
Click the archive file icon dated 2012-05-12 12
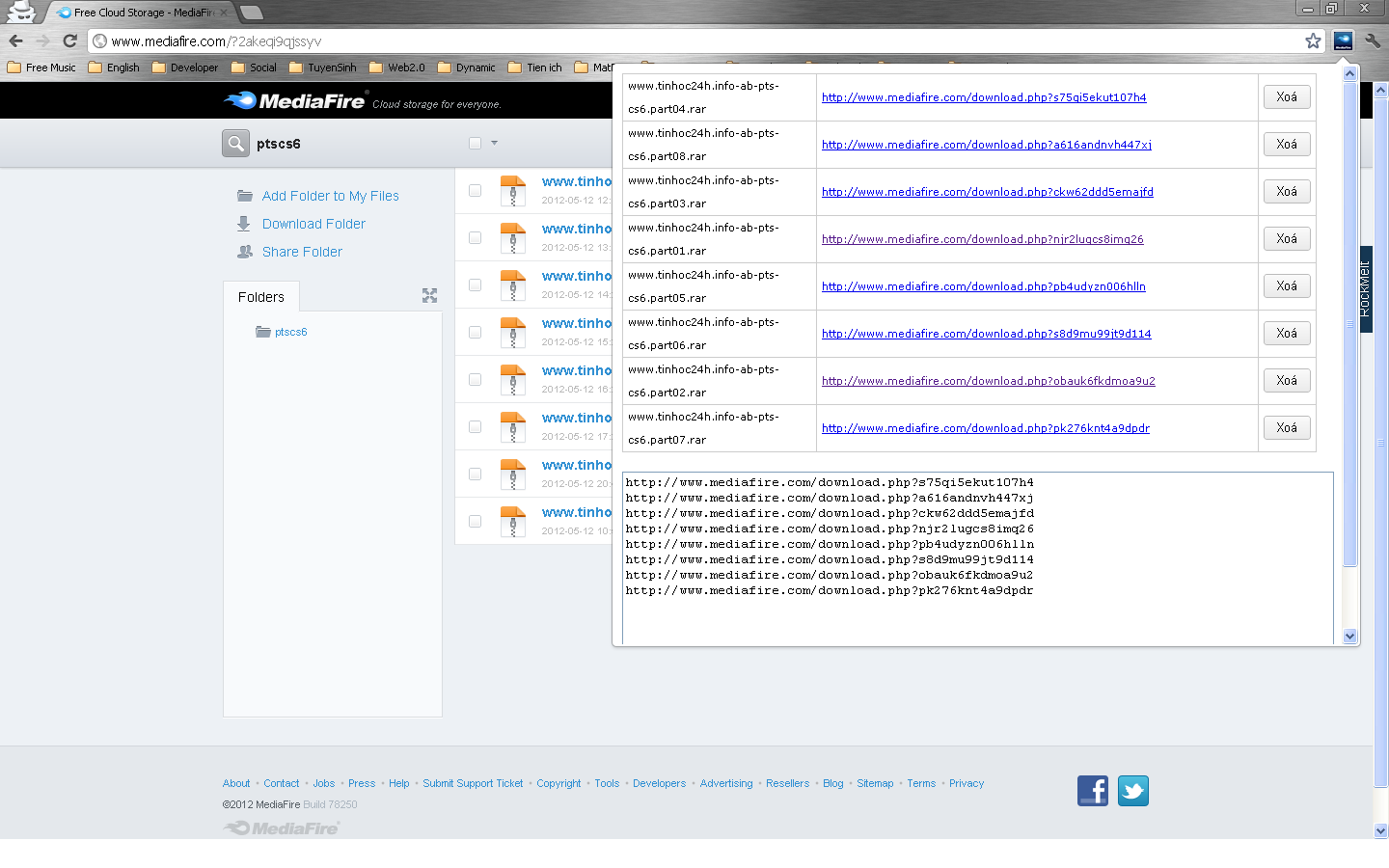tap(513, 190)
